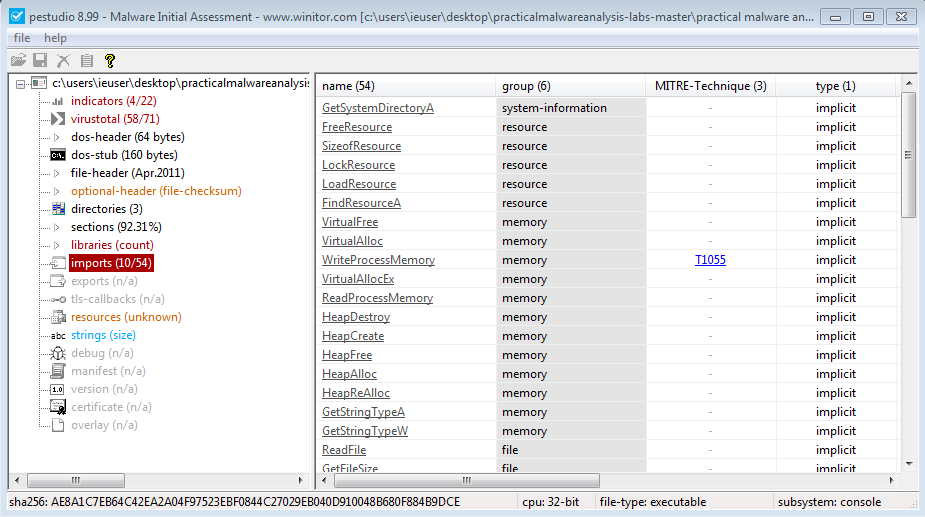The height and width of the screenshot is (517, 925).
Task: Click the certificate icon in tree
Action: (x=57, y=407)
